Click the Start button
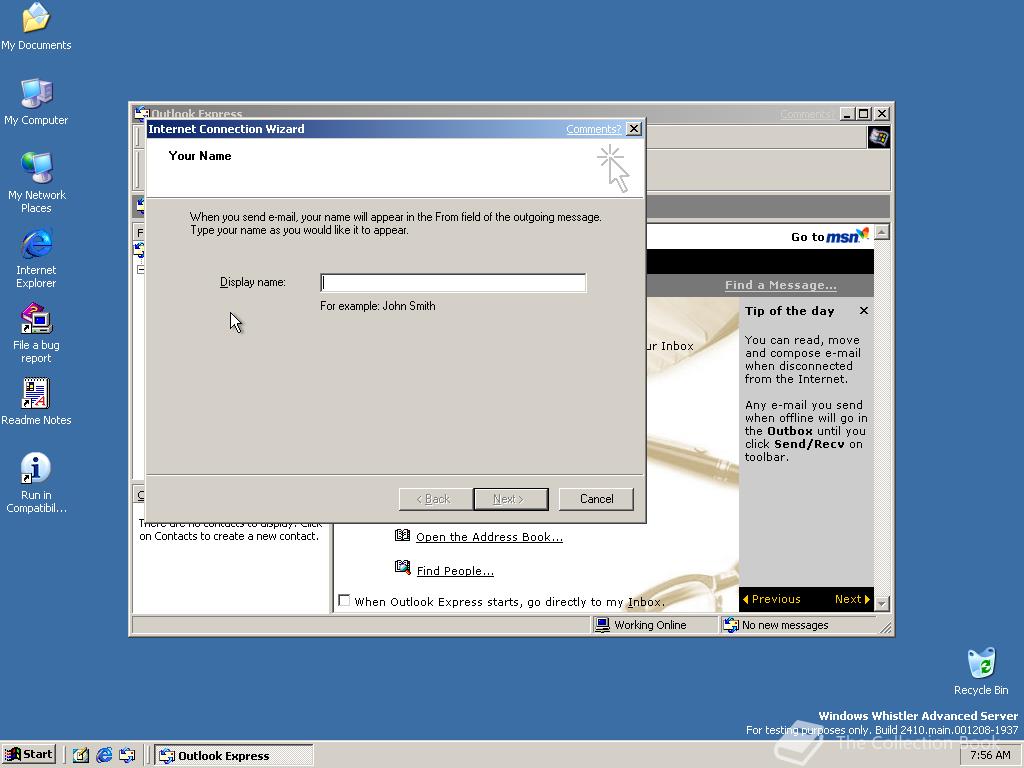 (x=29, y=754)
